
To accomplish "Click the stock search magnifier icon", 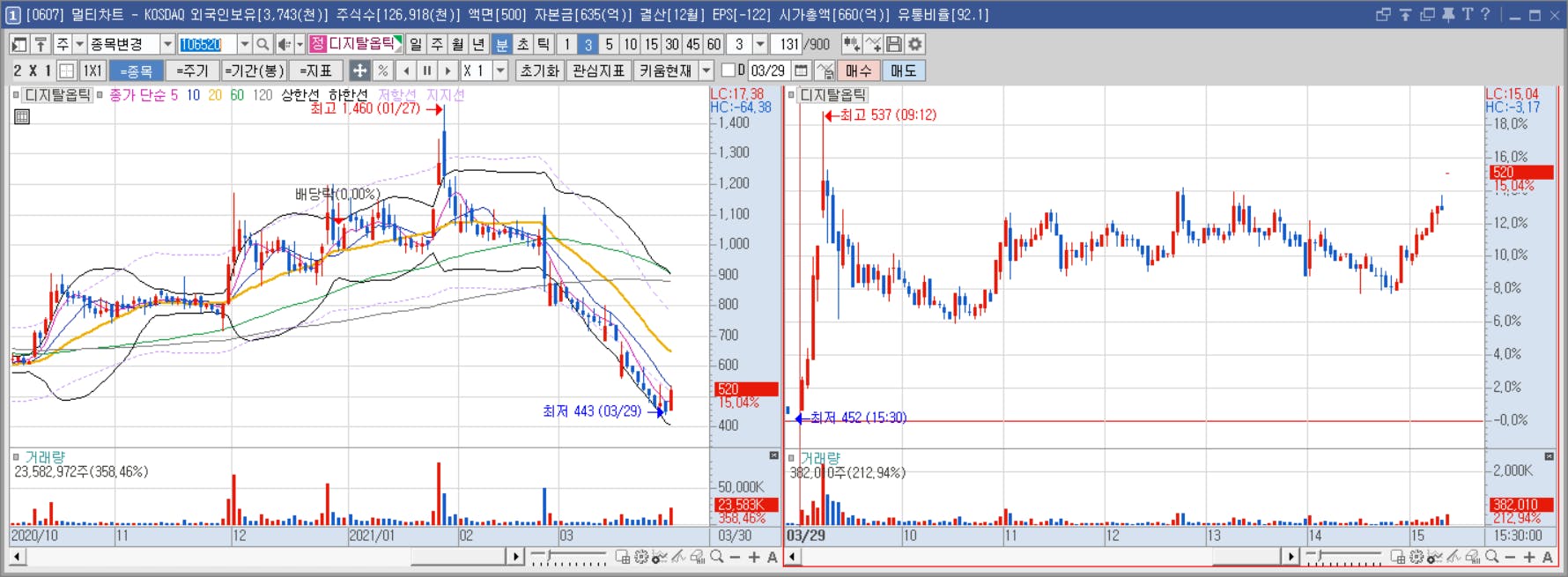I will [263, 44].
